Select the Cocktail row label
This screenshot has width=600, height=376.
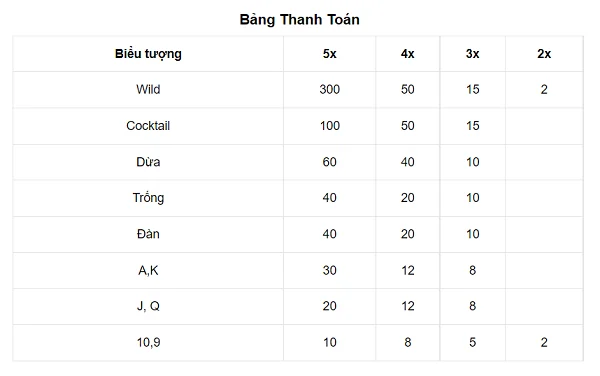[x=148, y=126]
